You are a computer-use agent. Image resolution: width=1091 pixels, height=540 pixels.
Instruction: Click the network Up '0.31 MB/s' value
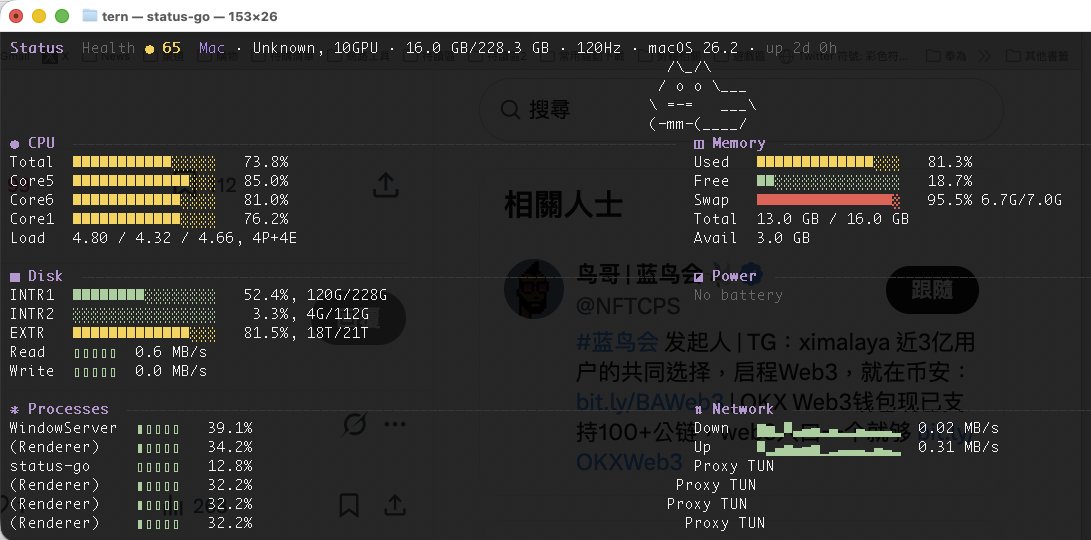[959, 447]
